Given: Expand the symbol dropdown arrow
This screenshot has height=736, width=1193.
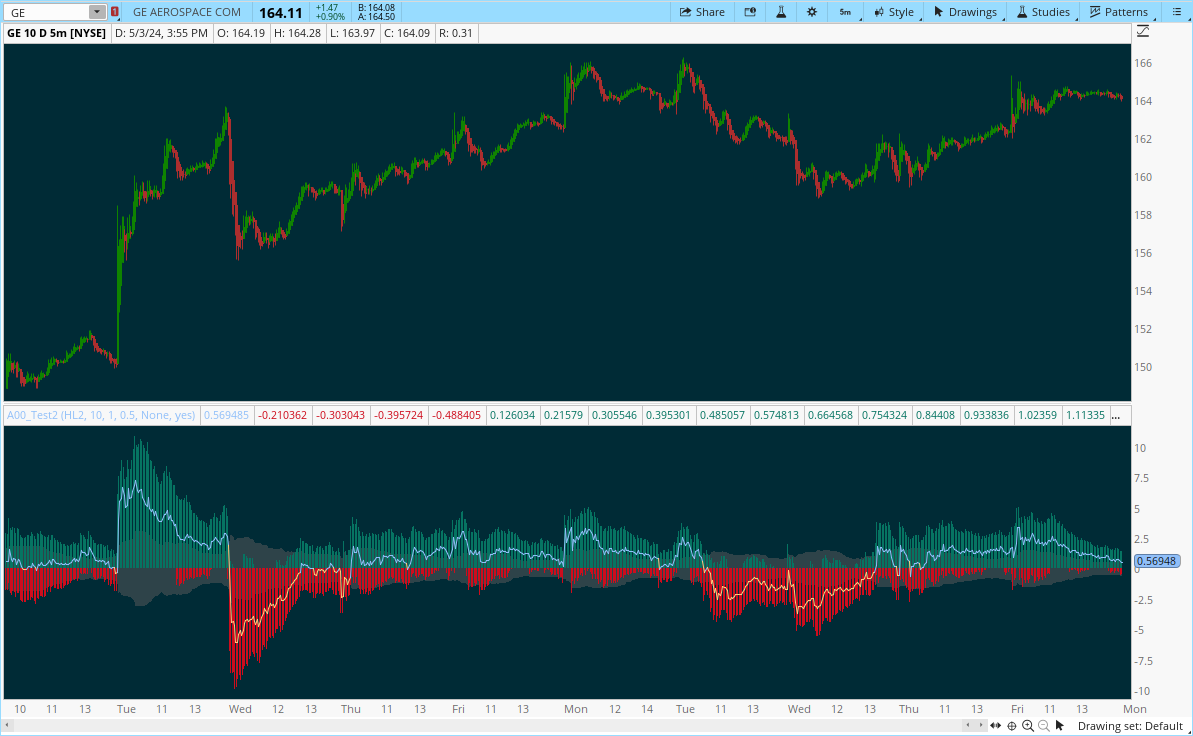Looking at the screenshot, I should [97, 12].
